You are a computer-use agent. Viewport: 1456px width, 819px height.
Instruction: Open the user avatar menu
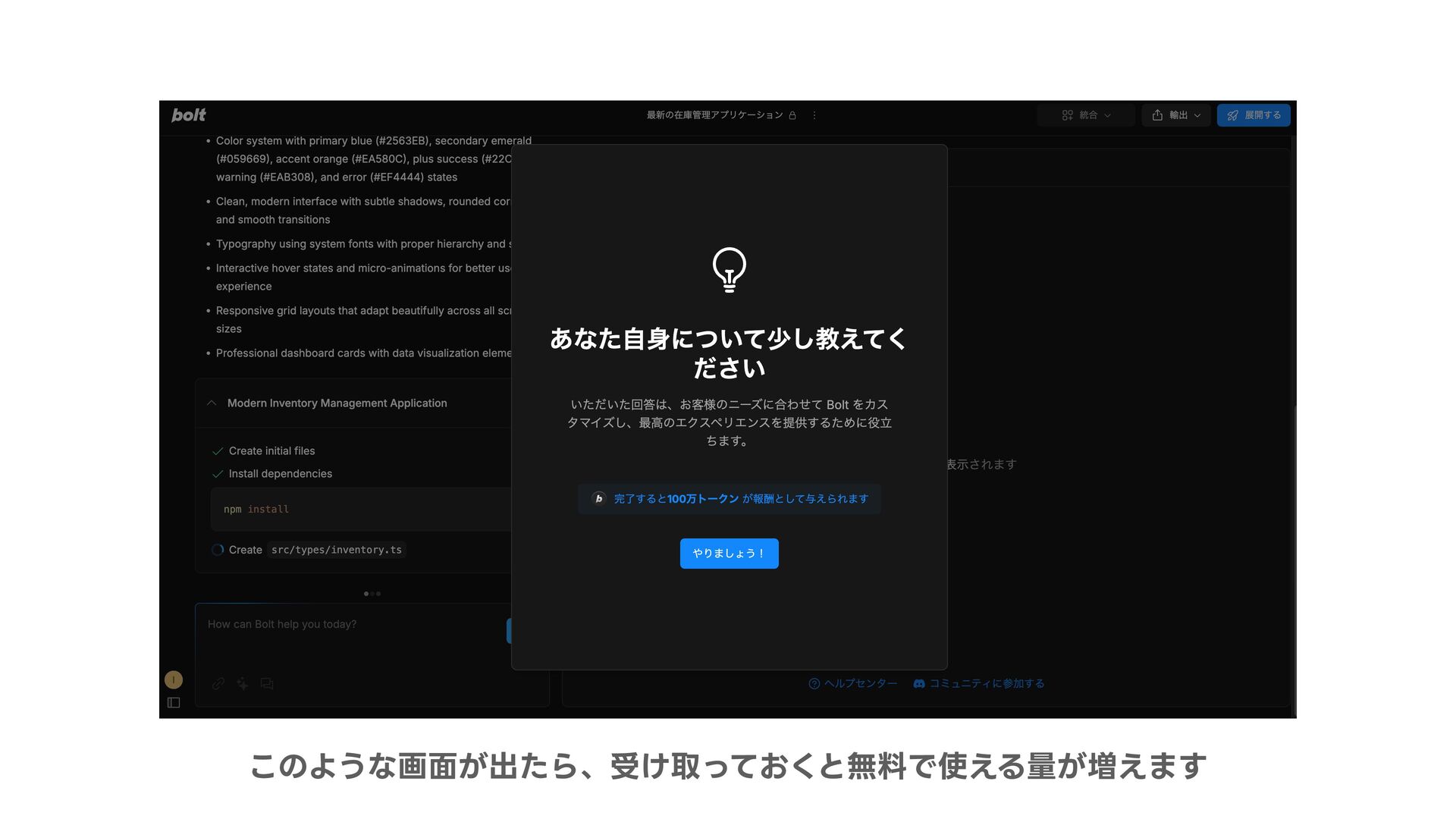point(174,679)
